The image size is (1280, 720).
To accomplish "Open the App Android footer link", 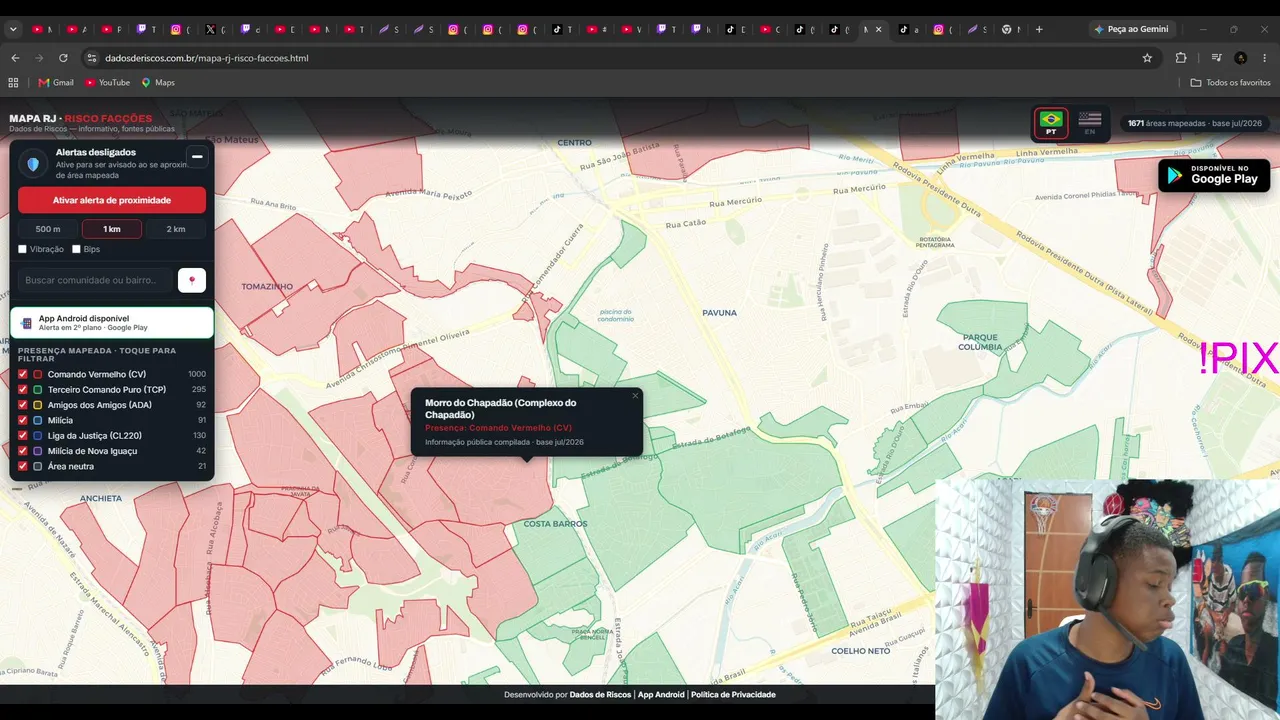I will [x=661, y=694].
